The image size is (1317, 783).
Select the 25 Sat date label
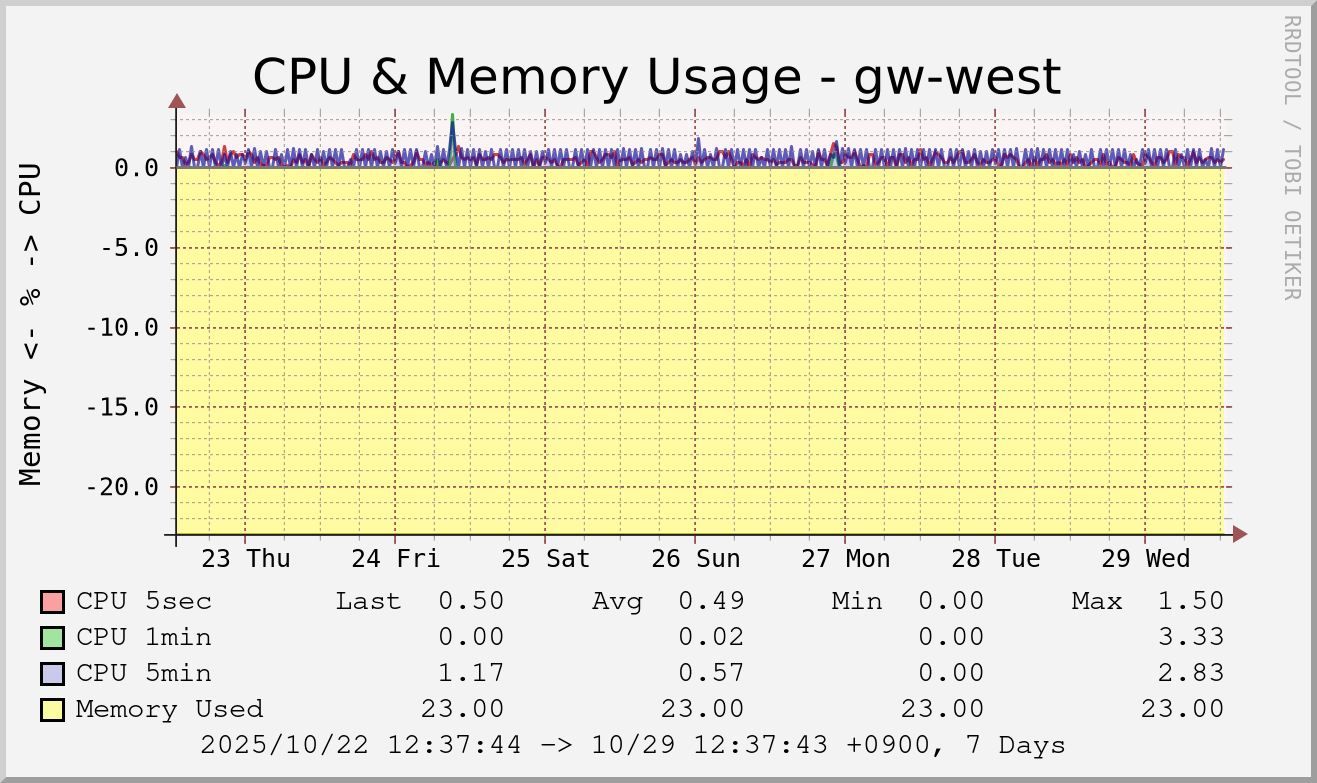coord(546,559)
